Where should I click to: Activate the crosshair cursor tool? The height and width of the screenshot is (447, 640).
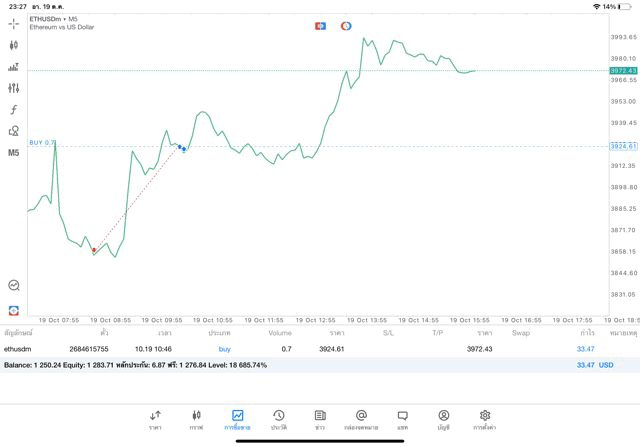click(13, 23)
